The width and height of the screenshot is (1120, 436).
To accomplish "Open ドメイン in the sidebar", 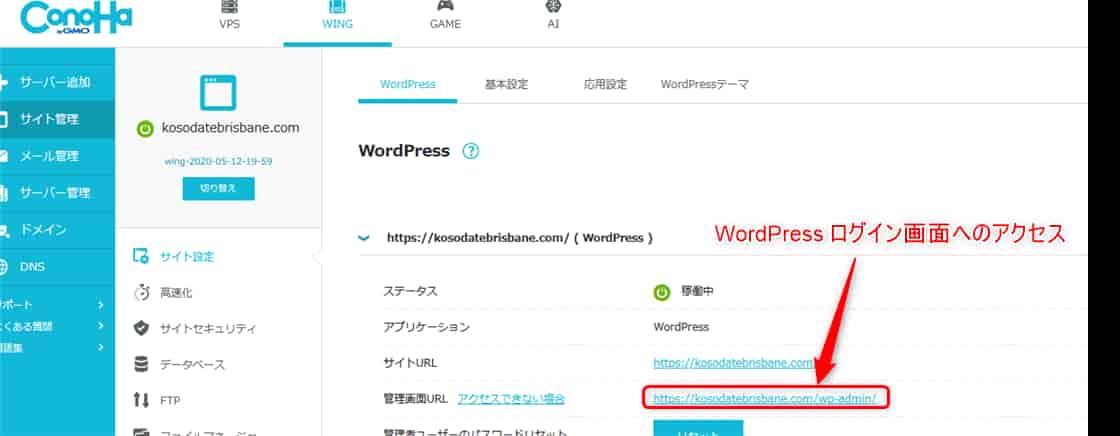I will [x=57, y=229].
